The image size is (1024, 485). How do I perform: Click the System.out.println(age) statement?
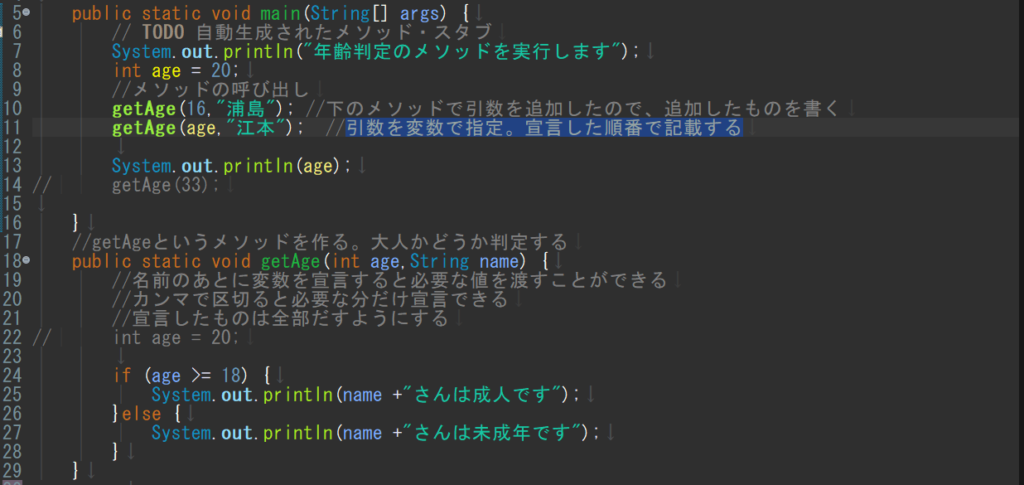[232, 166]
